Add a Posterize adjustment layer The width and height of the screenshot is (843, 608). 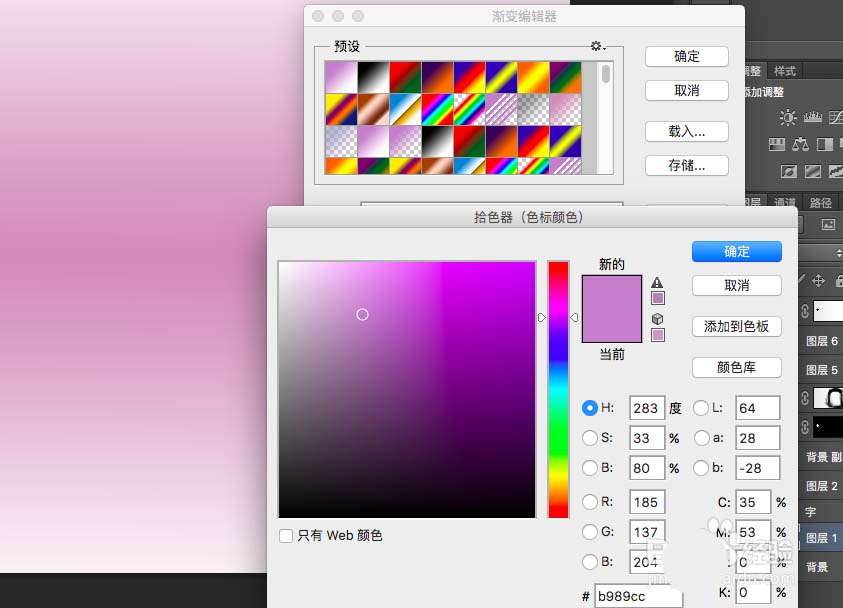click(812, 171)
